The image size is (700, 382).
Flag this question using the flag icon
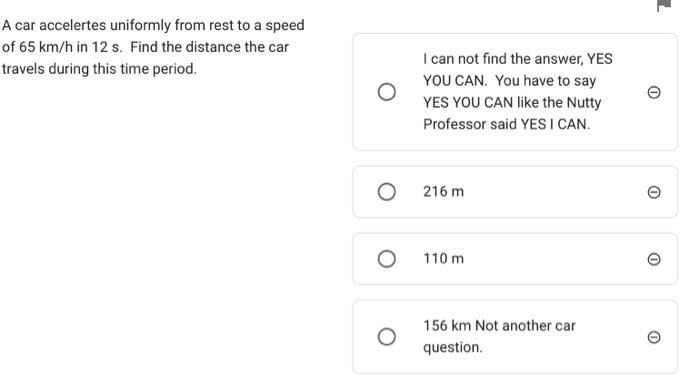click(664, 5)
